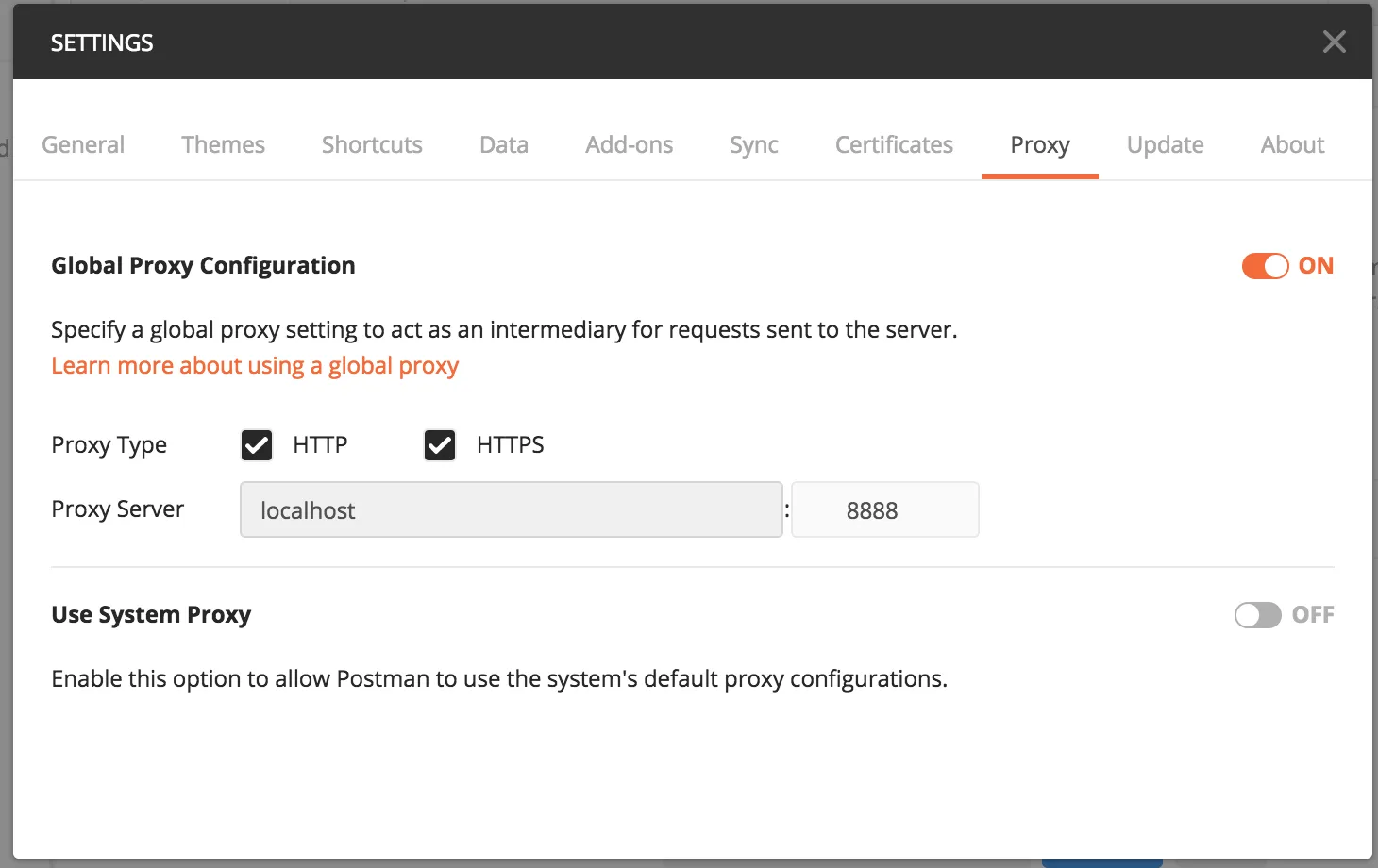Open the Add-ons tab
This screenshot has width=1378, height=868.
(x=629, y=144)
